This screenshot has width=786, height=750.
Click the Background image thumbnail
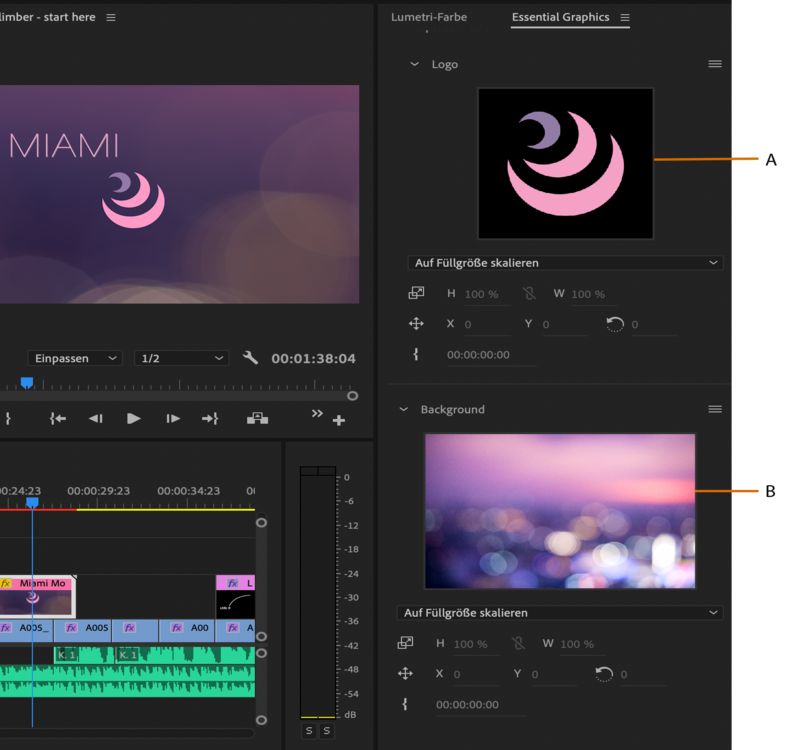(560, 511)
